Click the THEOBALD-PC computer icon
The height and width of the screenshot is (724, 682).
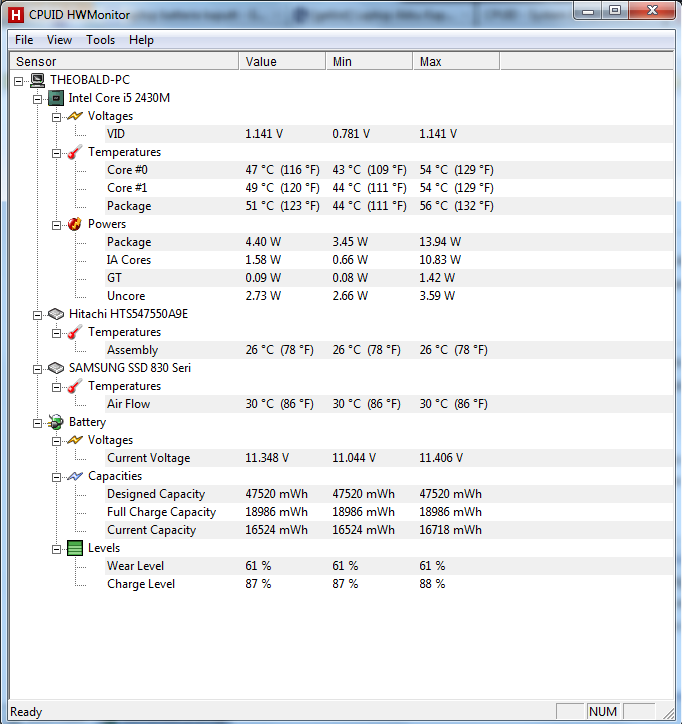[x=37, y=80]
